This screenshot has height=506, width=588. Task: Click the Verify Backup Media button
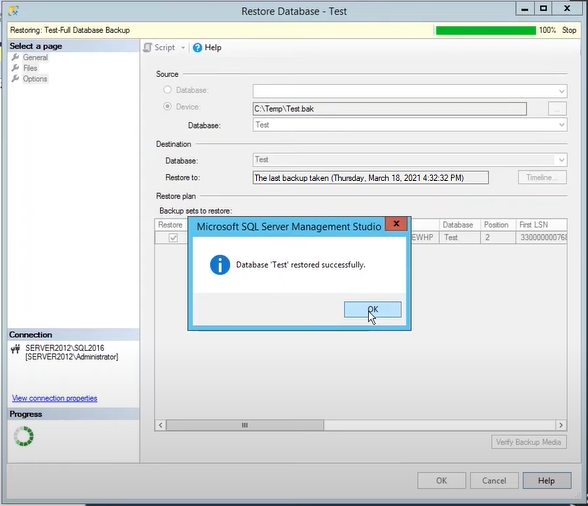(x=529, y=442)
